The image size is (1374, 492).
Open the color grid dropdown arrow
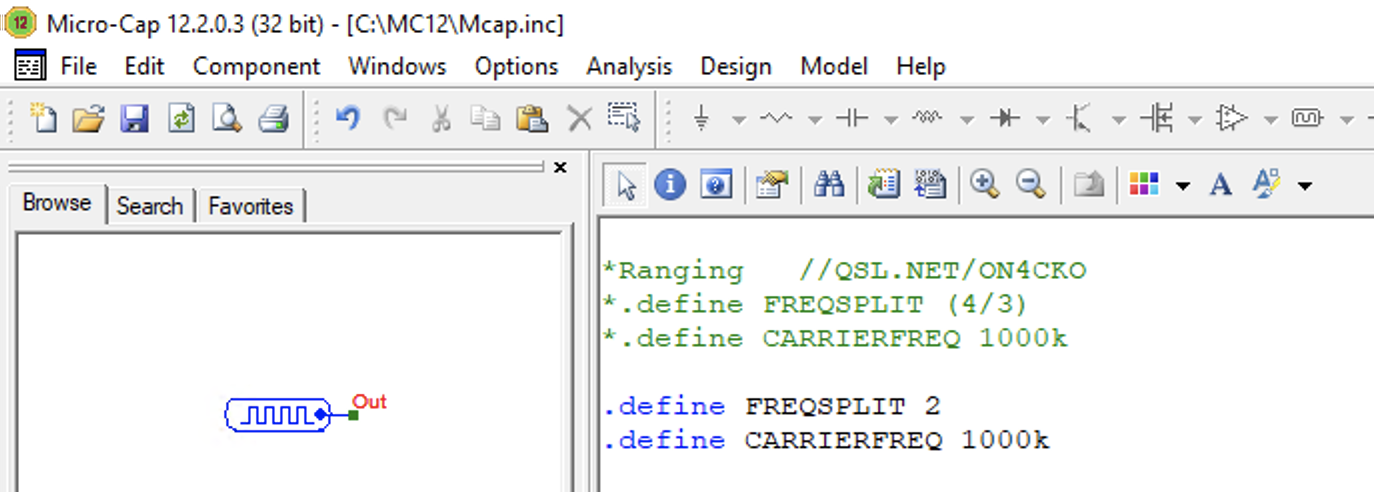coord(1183,186)
